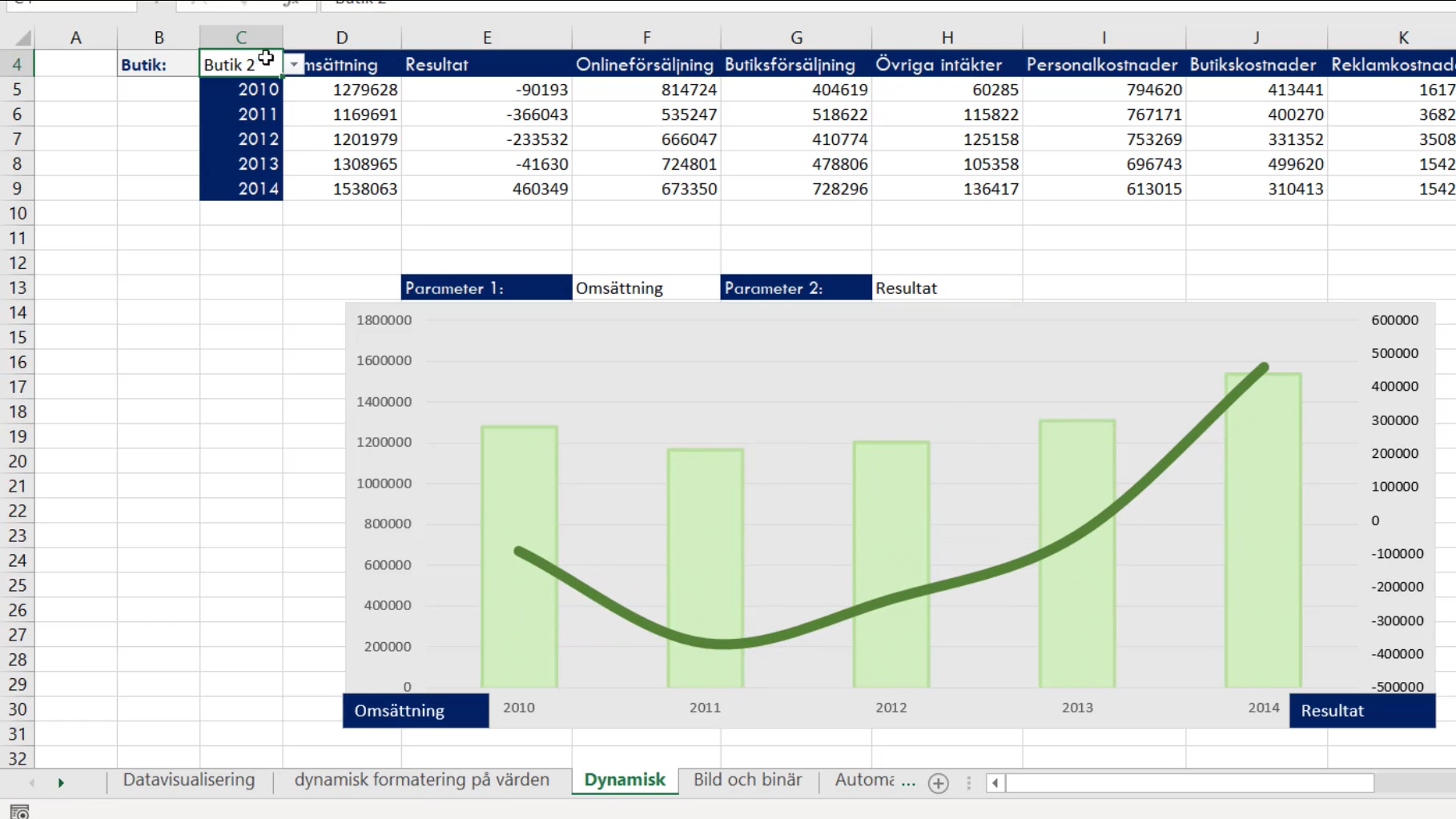The image size is (1456, 819).
Task: Switch to dynamisk formatering på värden tab
Action: point(421,780)
